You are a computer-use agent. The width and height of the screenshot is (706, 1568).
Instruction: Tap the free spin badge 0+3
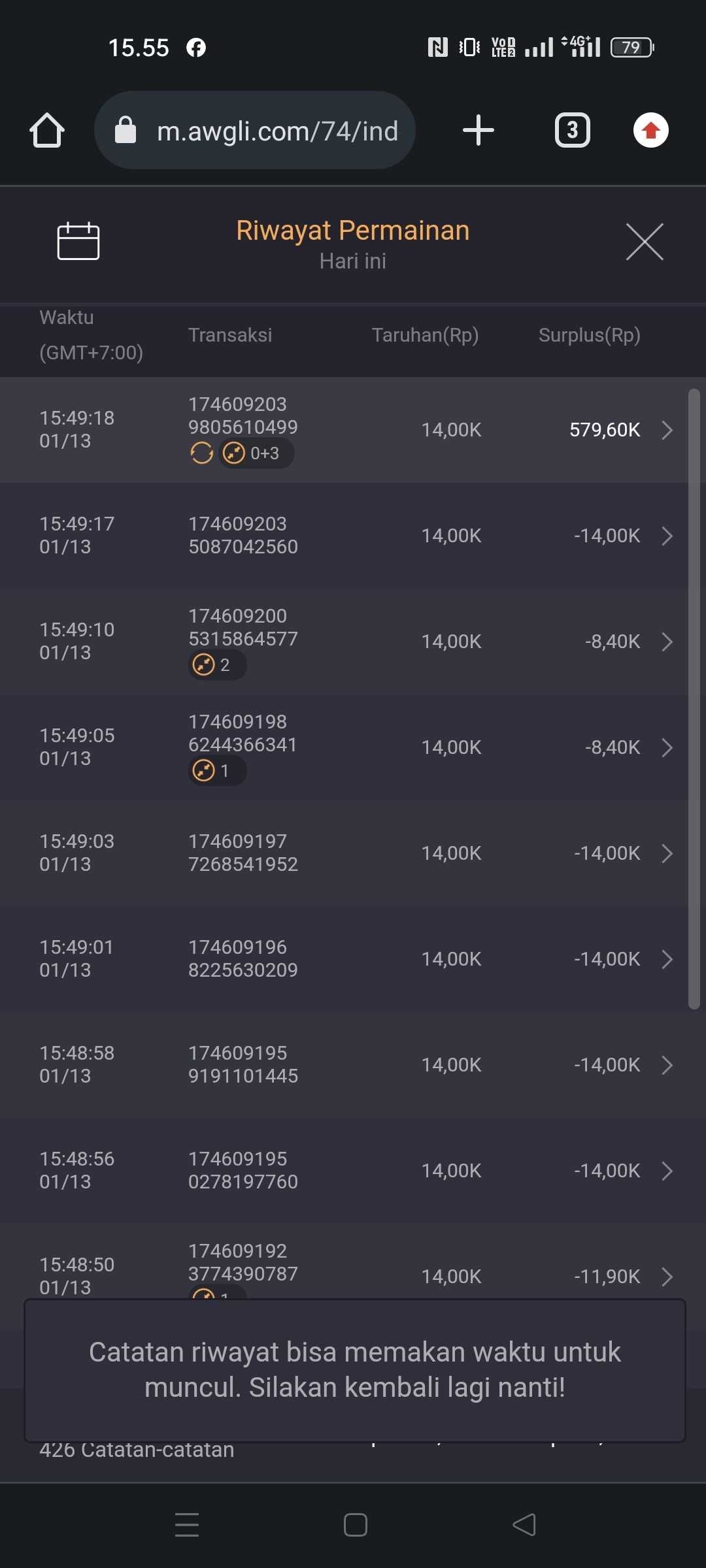click(256, 453)
